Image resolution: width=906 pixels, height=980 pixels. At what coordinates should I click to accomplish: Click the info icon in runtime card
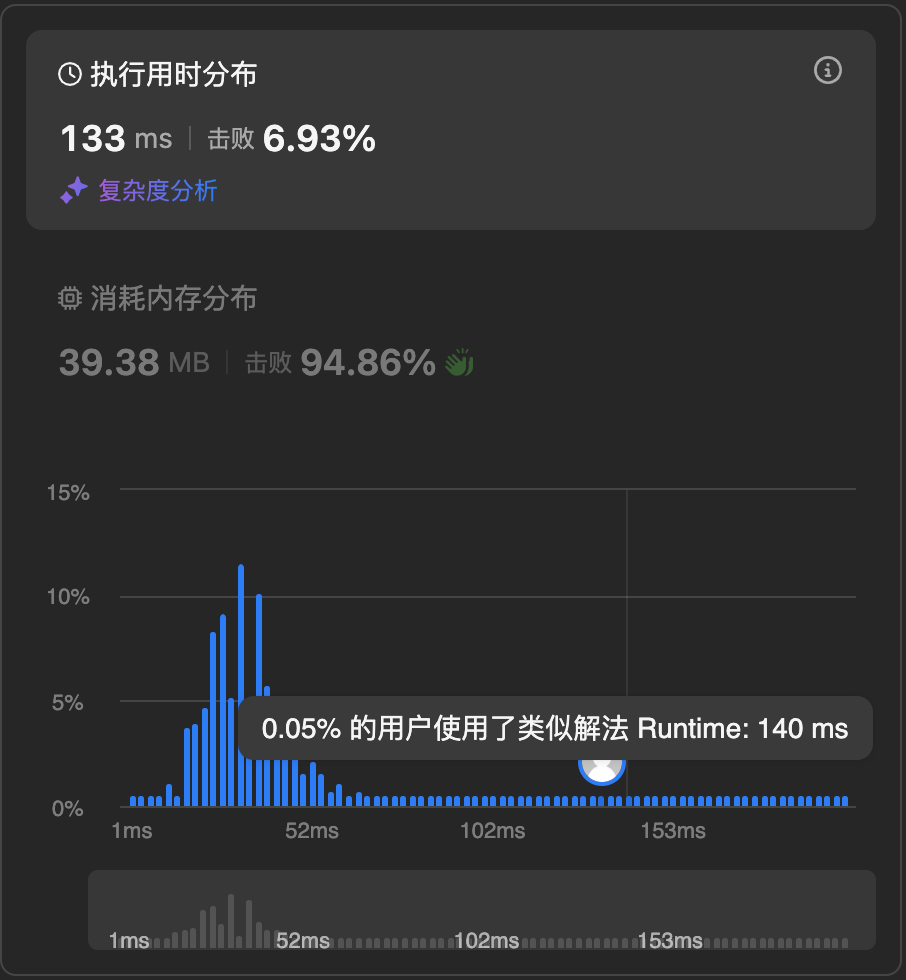coord(827,70)
